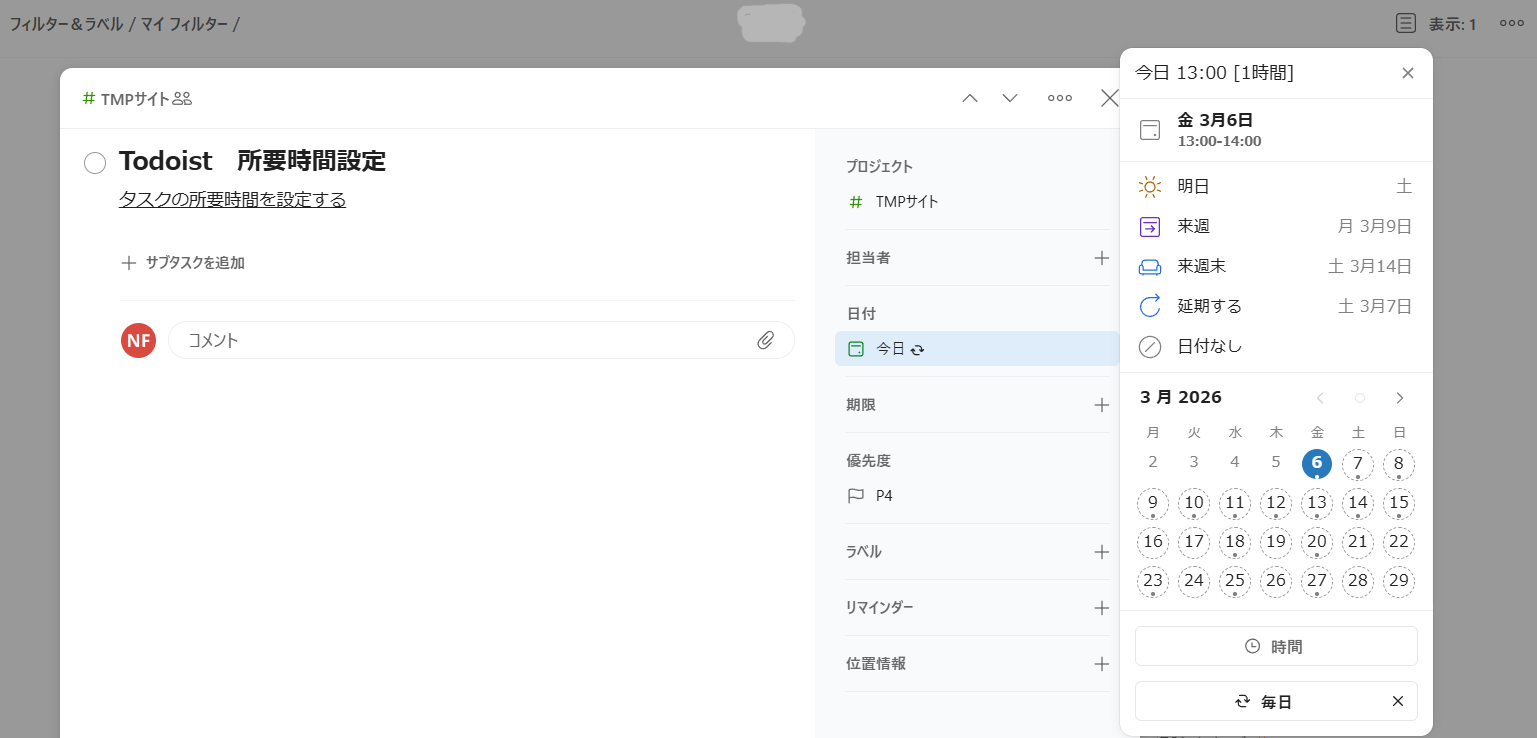Go to next month in calendar
The image size is (1537, 738).
pos(1399,398)
